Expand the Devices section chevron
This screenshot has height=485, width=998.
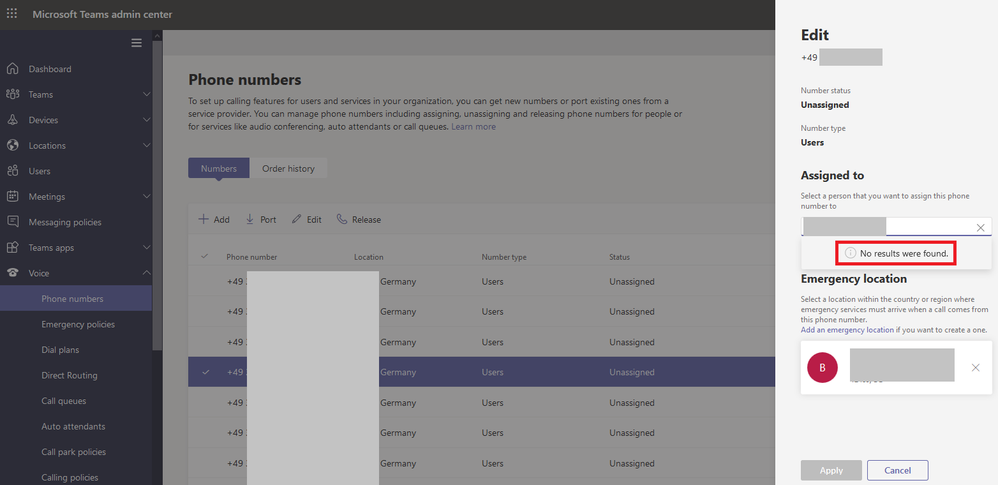(x=146, y=120)
